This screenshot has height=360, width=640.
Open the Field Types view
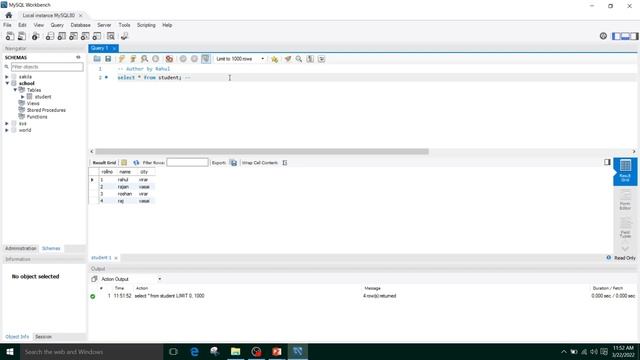[625, 228]
